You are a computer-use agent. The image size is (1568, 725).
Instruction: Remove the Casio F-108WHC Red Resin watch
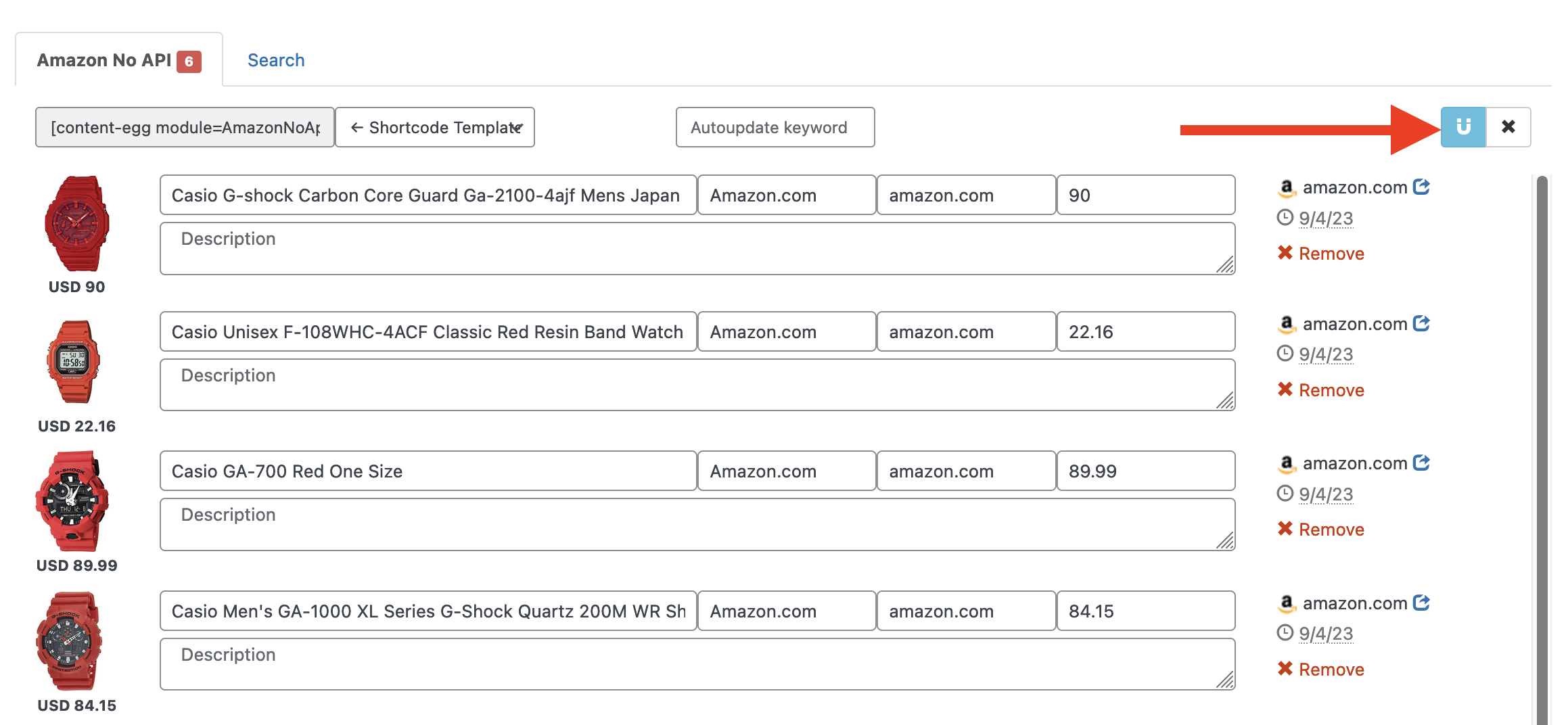(1320, 390)
